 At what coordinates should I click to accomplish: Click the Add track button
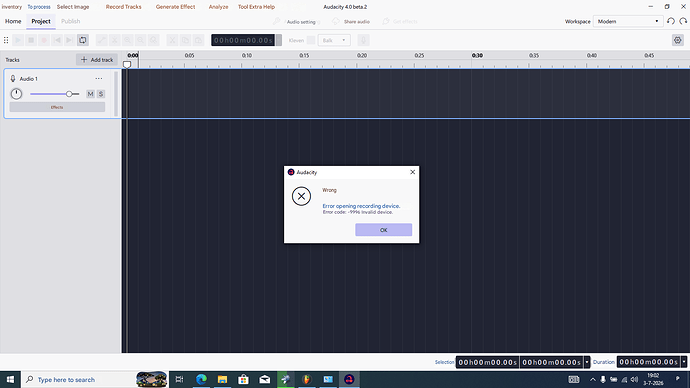[97, 59]
